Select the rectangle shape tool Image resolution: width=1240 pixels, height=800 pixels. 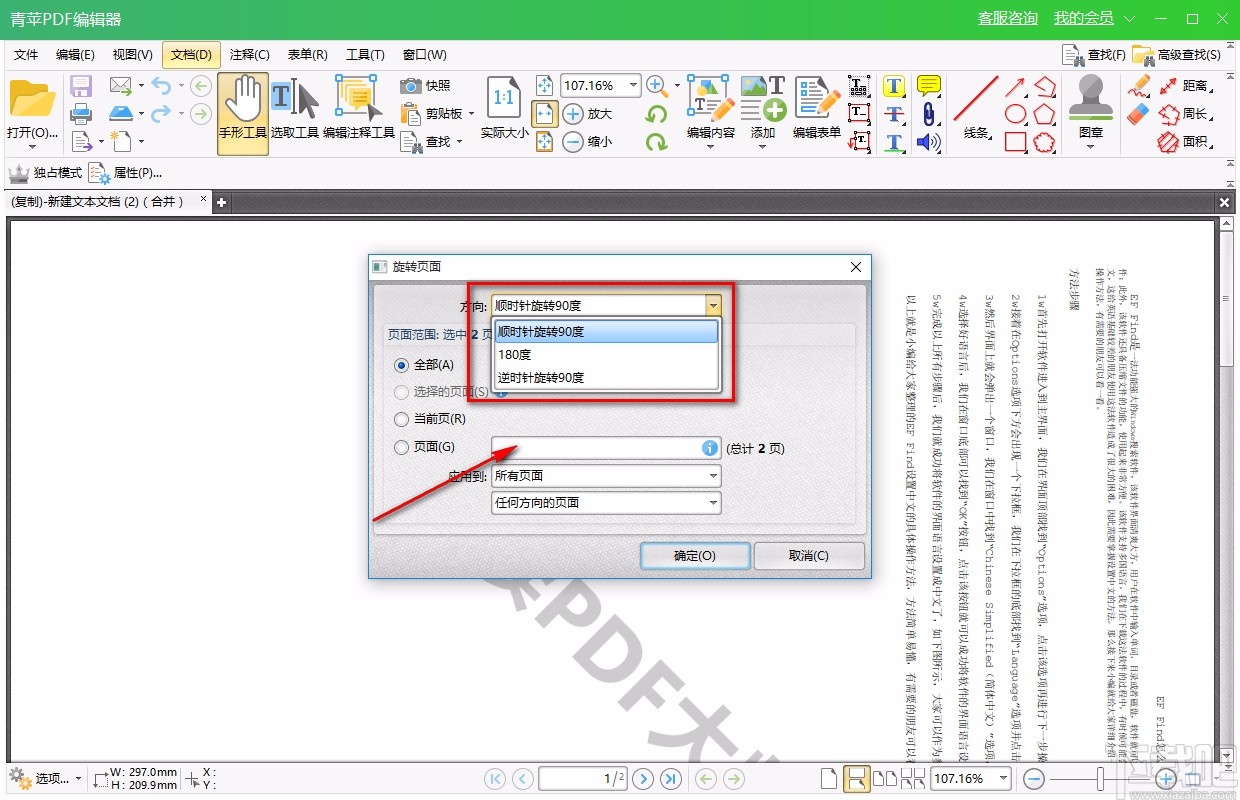point(1016,142)
